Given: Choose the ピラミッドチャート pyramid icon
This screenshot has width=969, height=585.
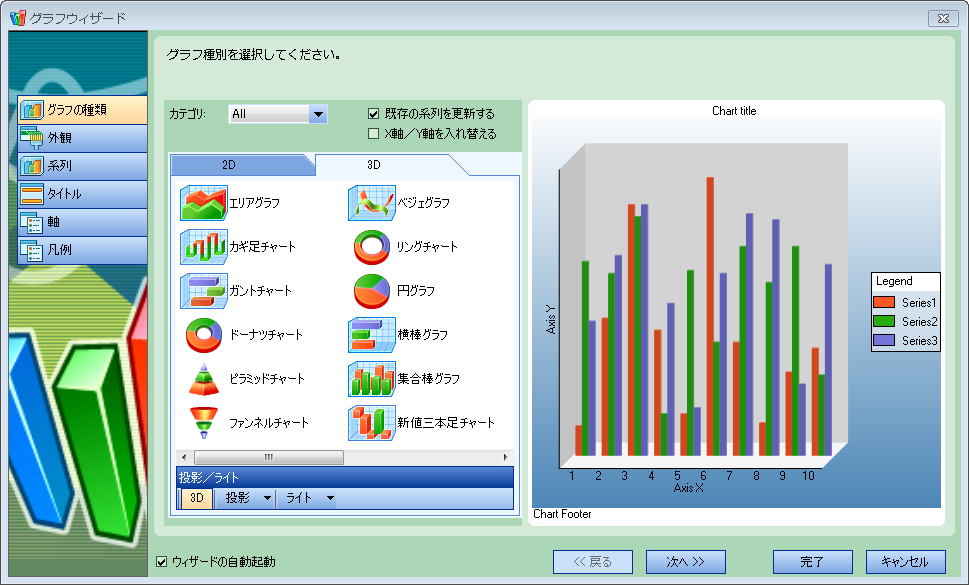Looking at the screenshot, I should coord(204,379).
